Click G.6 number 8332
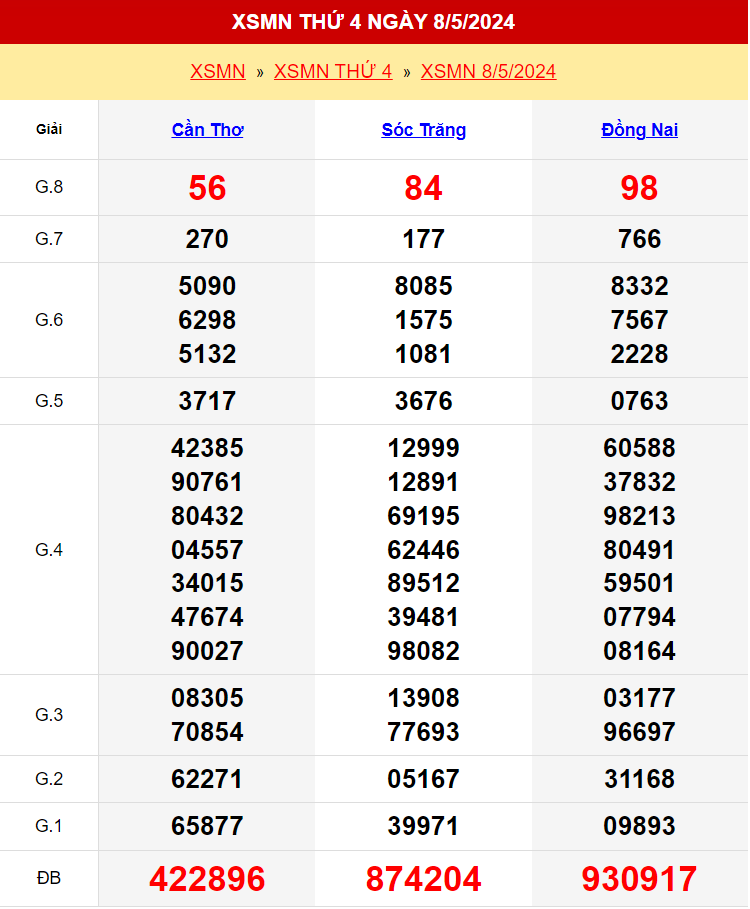Screen dimensions: 750x909 [640, 286]
